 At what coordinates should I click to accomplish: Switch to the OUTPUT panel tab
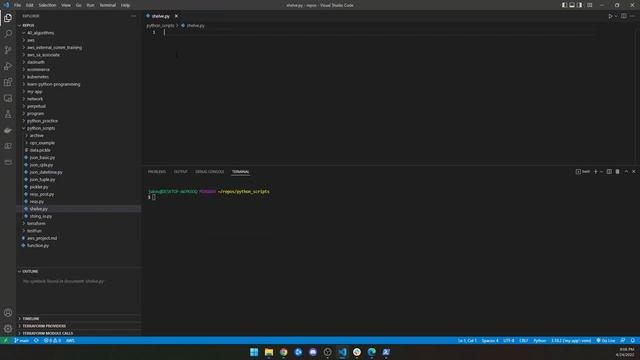(x=180, y=172)
